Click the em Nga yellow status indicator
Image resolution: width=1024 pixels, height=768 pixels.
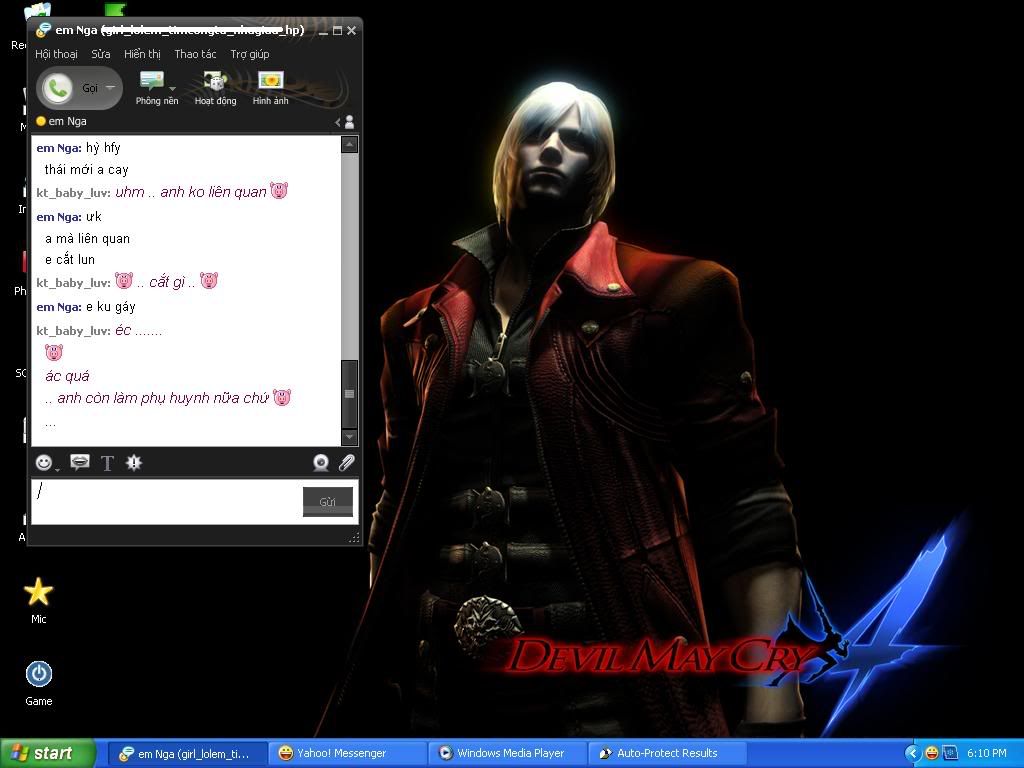(40, 121)
